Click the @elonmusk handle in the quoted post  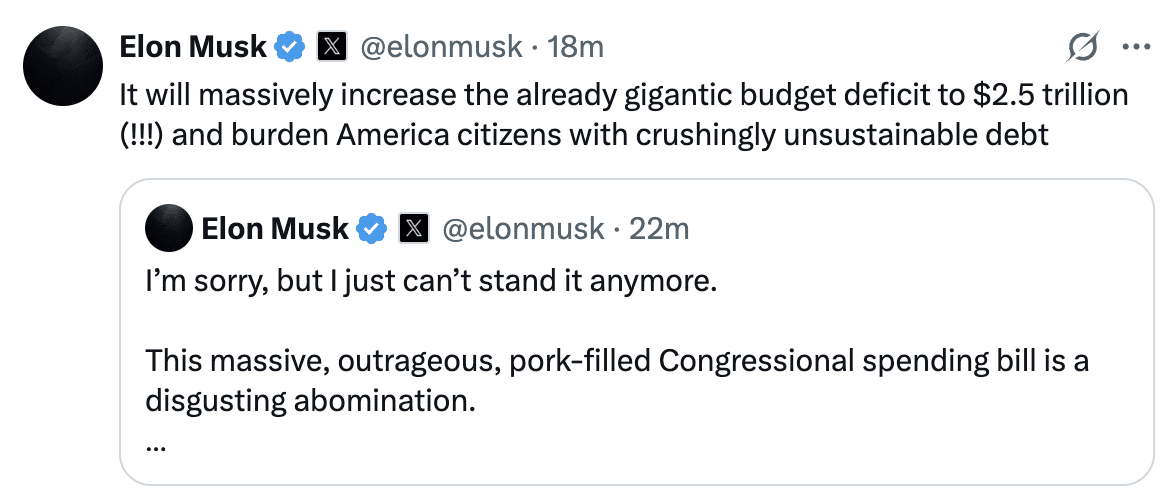click(523, 229)
